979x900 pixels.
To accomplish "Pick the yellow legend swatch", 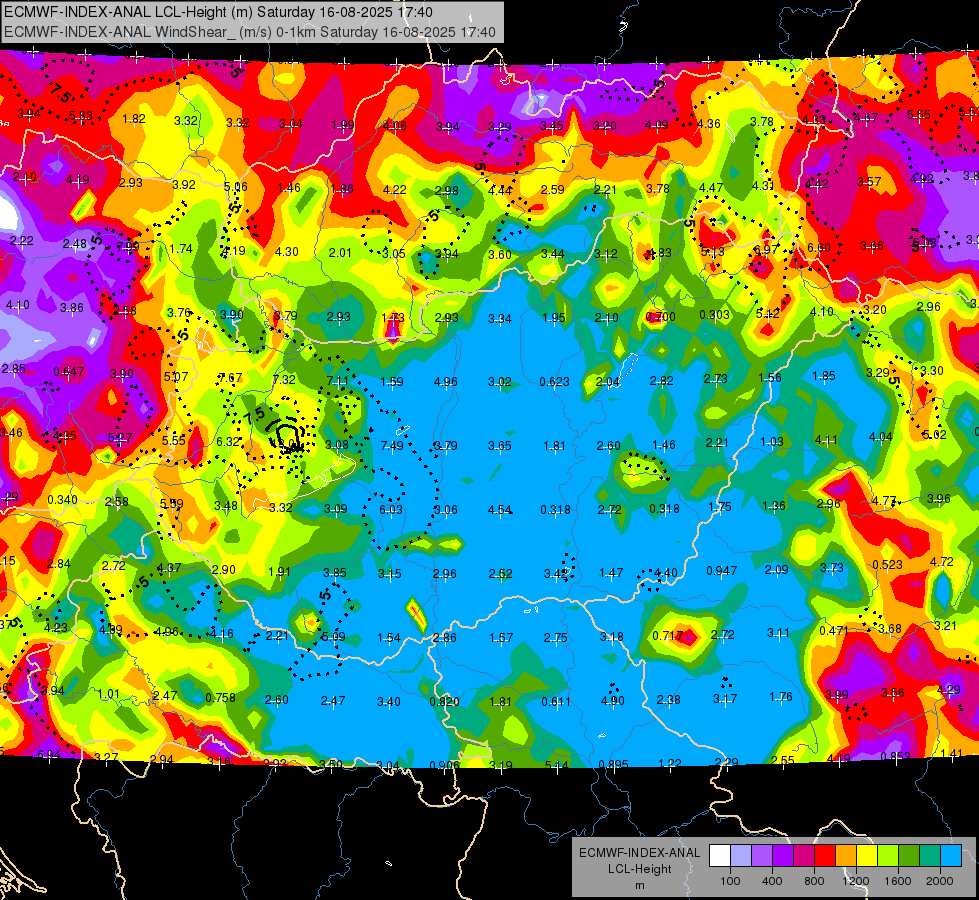I will [x=867, y=856].
